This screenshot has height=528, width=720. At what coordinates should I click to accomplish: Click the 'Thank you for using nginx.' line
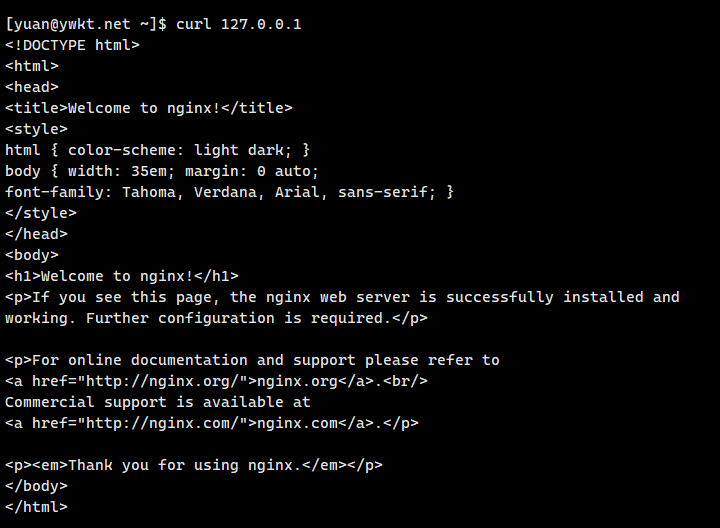194,464
